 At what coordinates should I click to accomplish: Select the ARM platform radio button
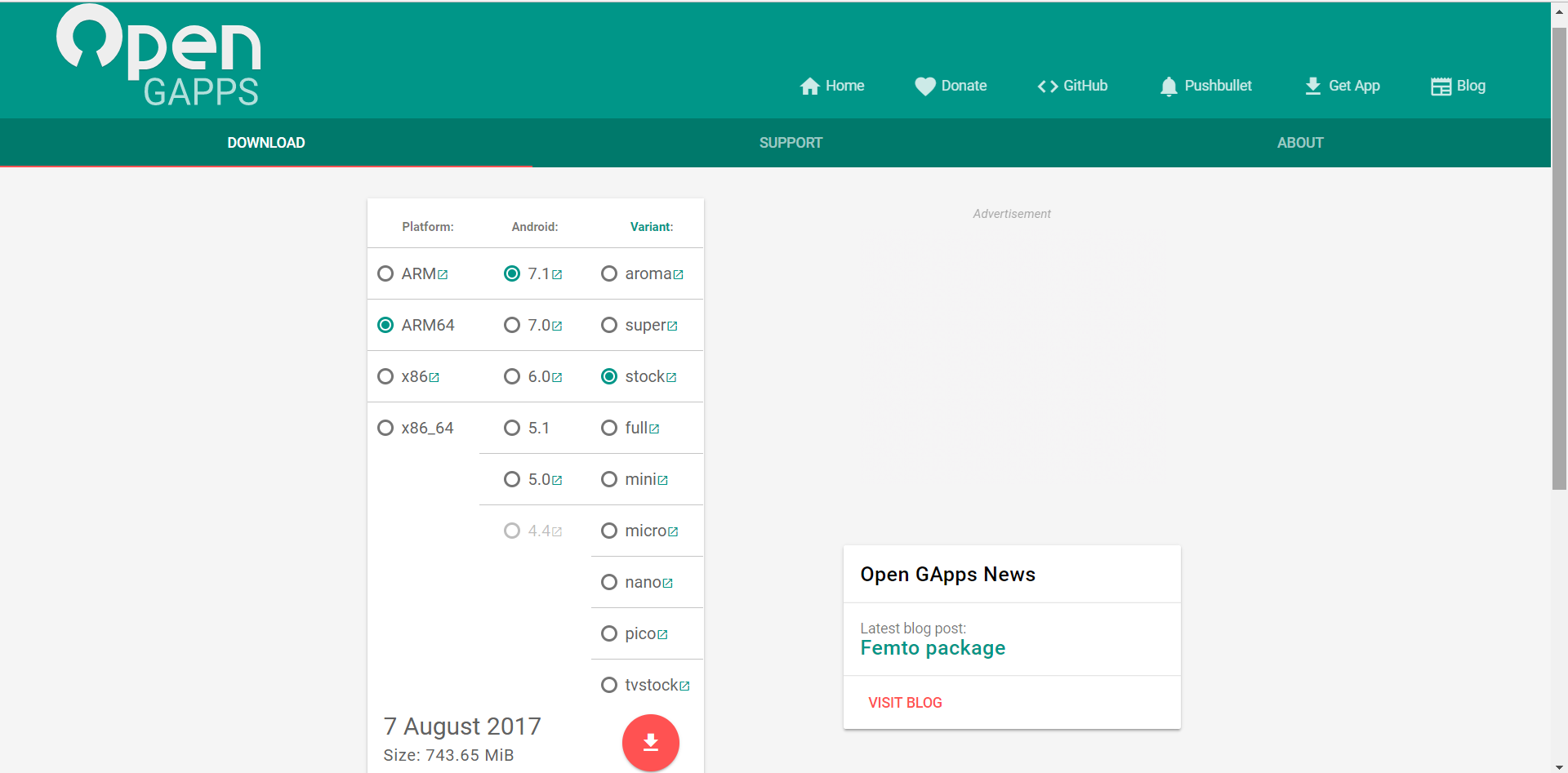coord(385,273)
